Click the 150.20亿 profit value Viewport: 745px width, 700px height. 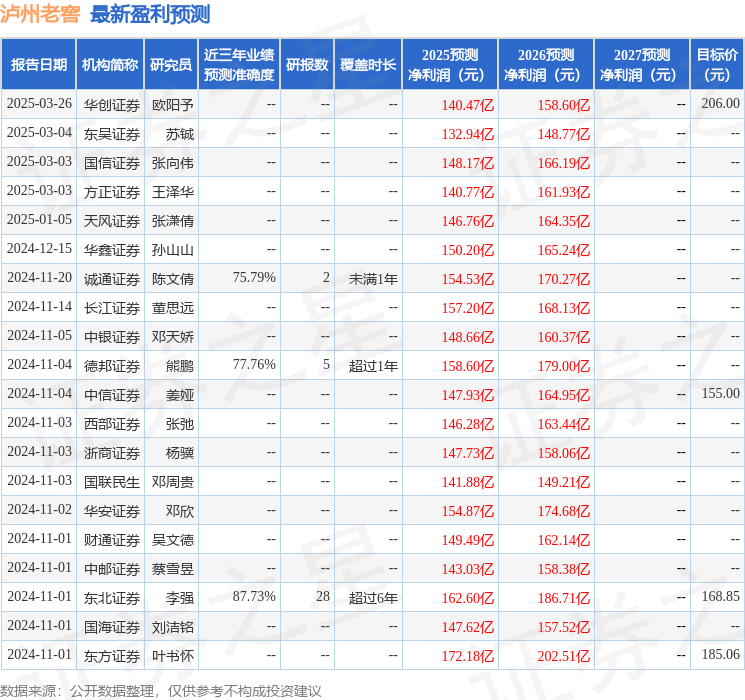click(468, 250)
